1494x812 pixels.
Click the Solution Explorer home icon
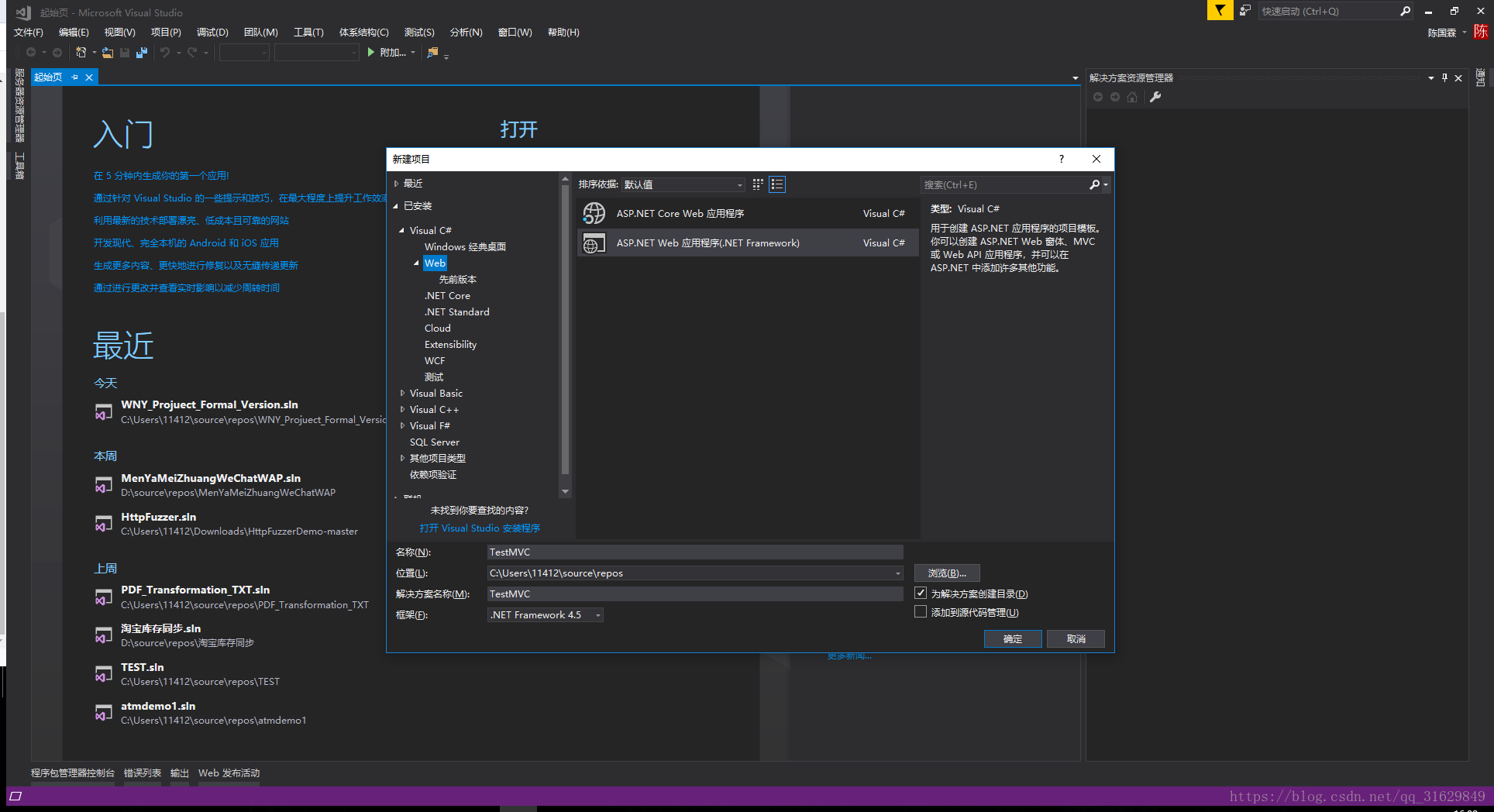[1132, 97]
